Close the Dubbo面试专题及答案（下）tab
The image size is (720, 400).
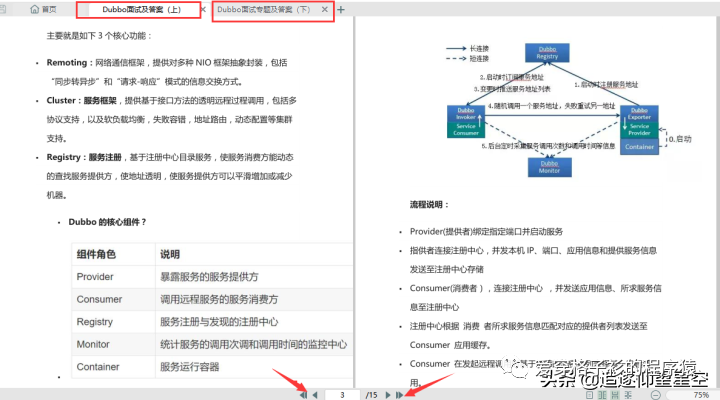coord(325,9)
